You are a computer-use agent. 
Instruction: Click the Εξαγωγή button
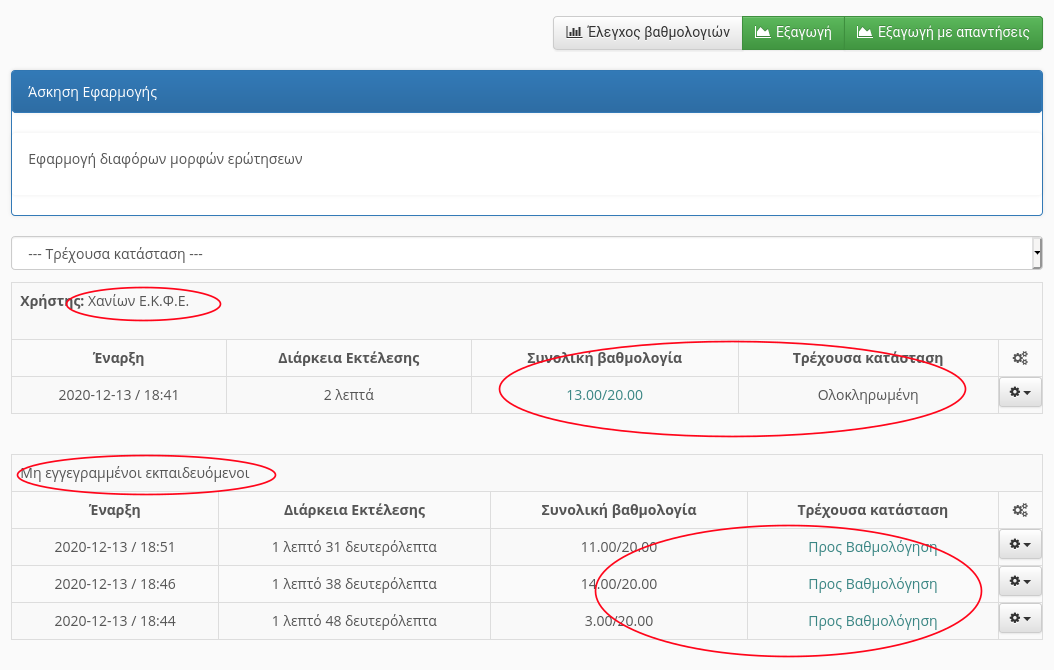(x=793, y=33)
